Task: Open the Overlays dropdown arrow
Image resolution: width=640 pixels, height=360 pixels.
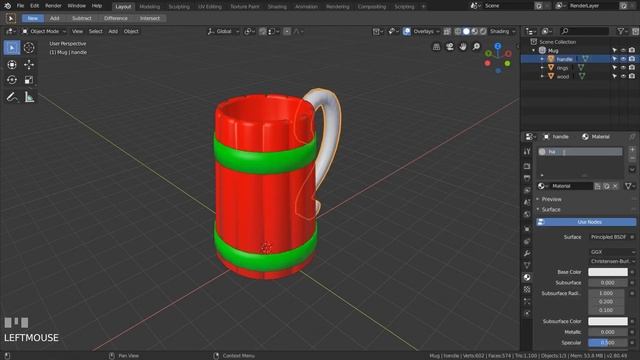Action: [438, 31]
